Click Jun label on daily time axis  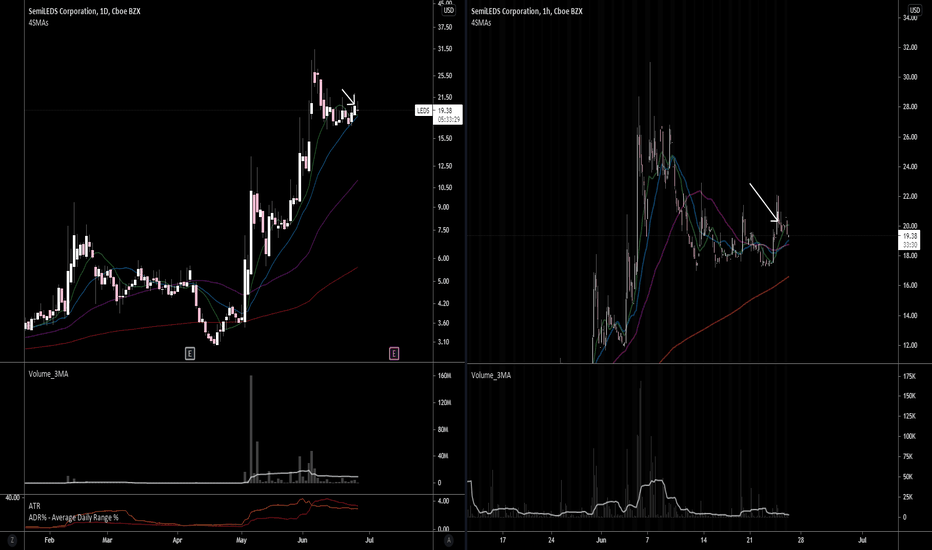pyautogui.click(x=302, y=540)
